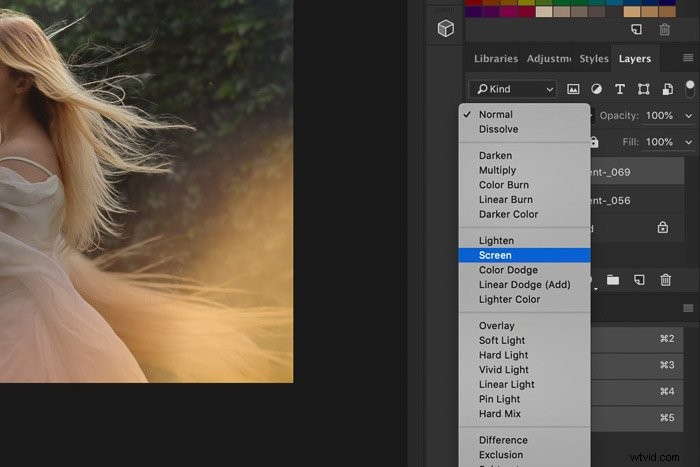Create new swatch icon
The image size is (700, 467).
point(637,29)
